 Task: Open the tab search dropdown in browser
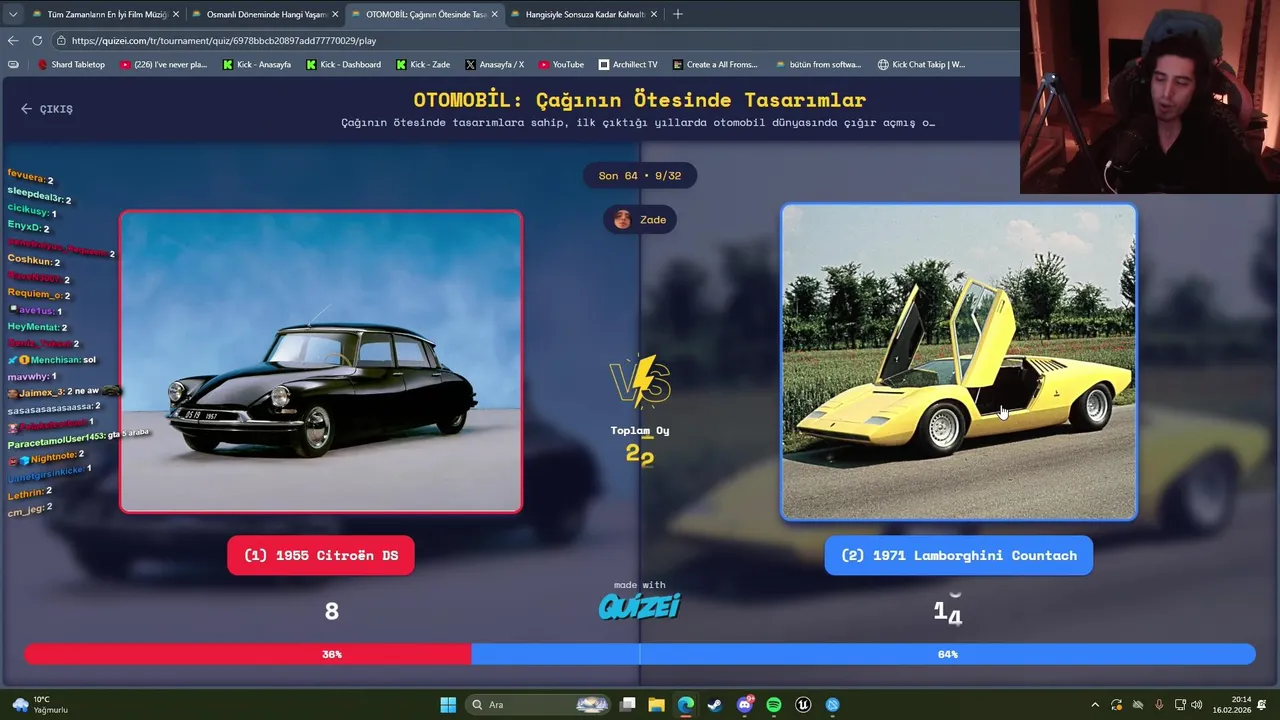pos(12,14)
